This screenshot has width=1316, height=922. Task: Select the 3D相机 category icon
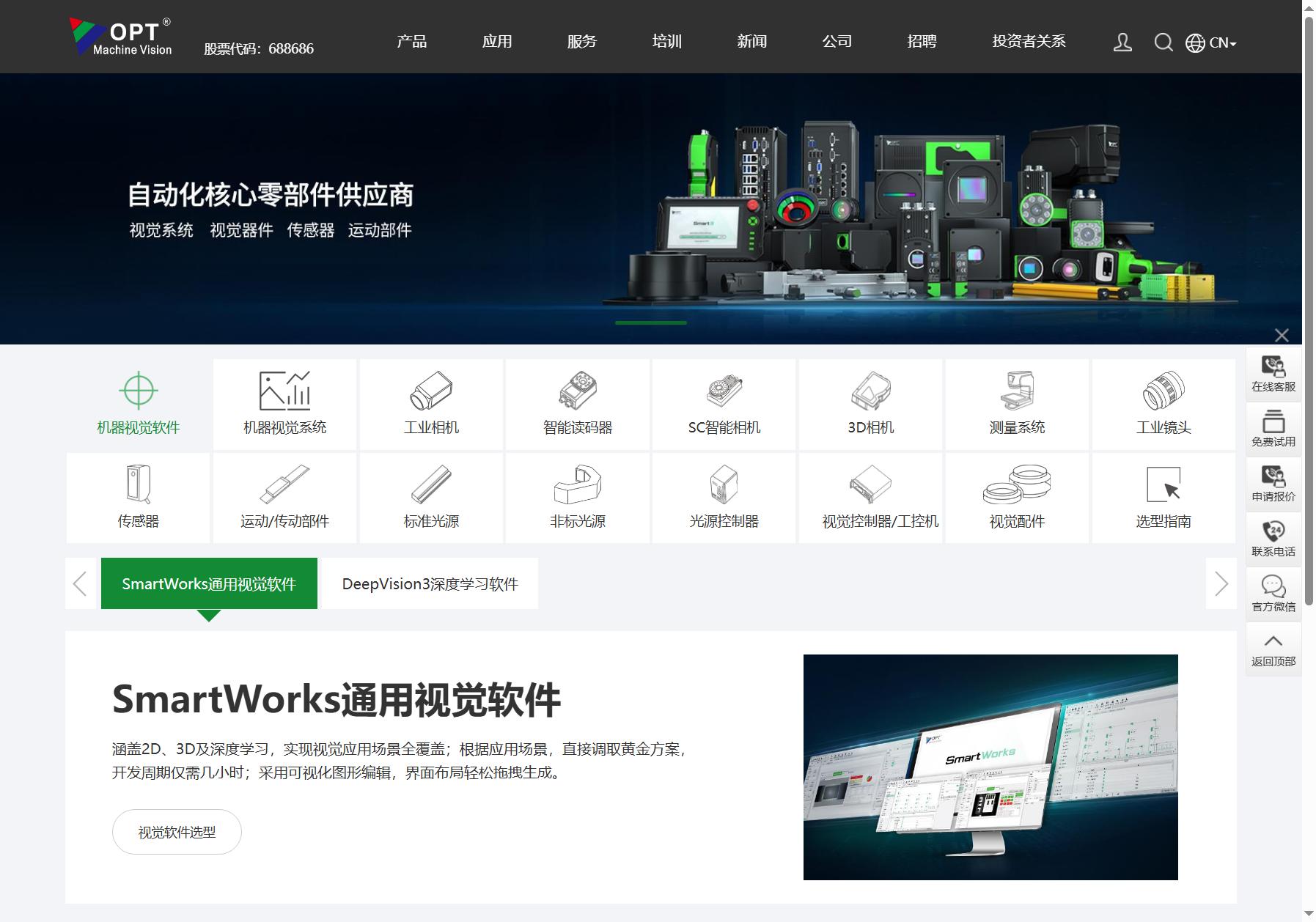tap(871, 404)
